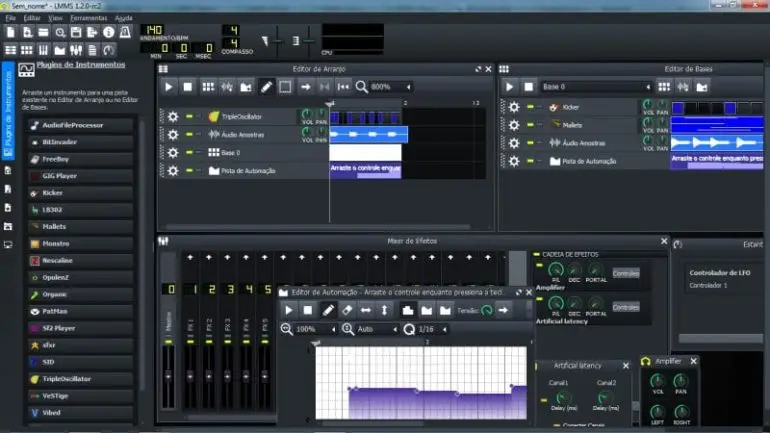Select the Kicker instrument plugin
This screenshot has height=433, width=770.
[x=81, y=193]
